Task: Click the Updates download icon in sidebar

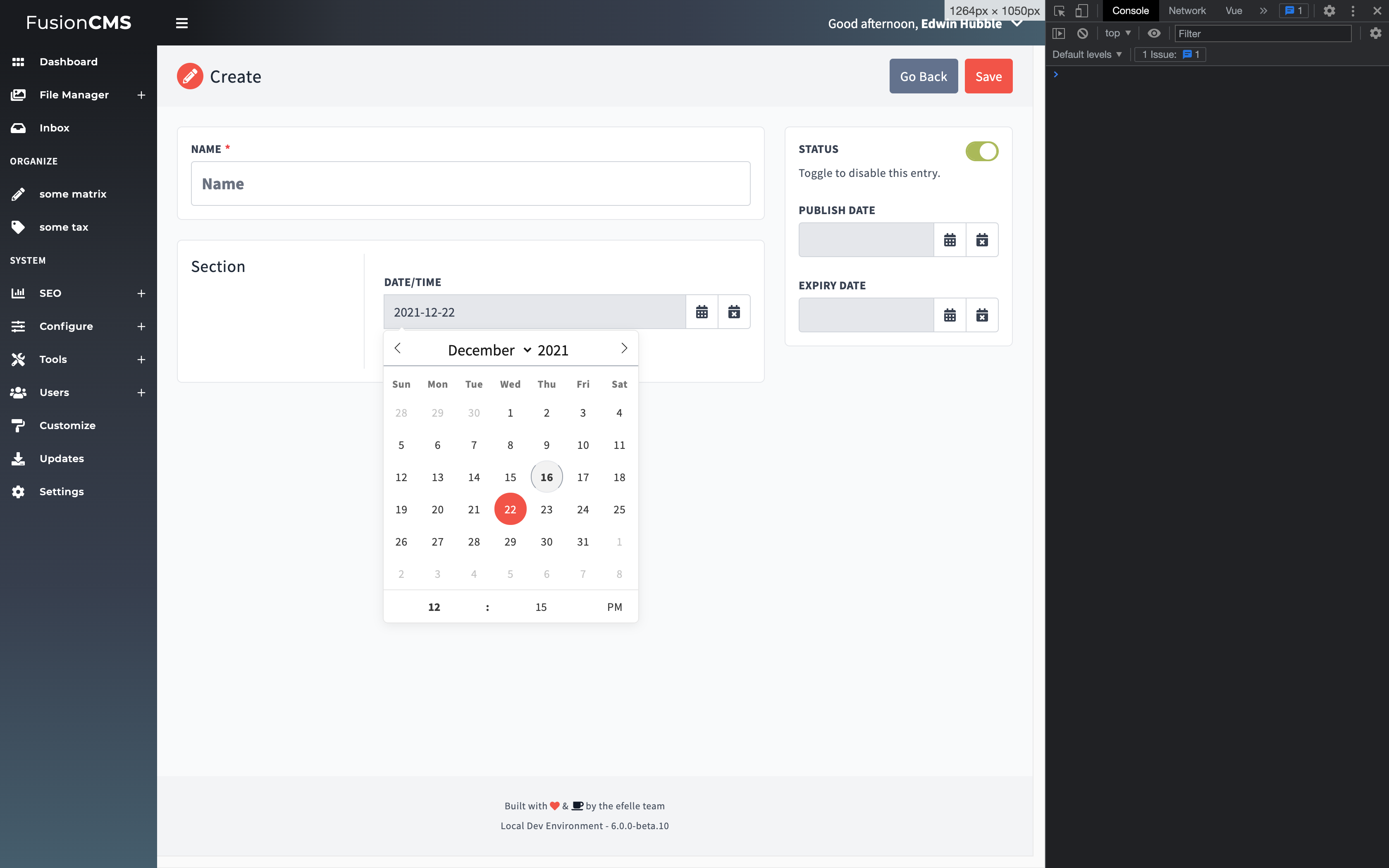Action: (x=18, y=458)
